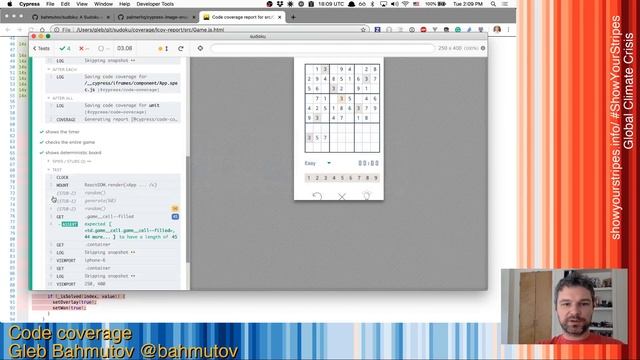
Task: Open the Apple menu
Action: tap(10, 4)
